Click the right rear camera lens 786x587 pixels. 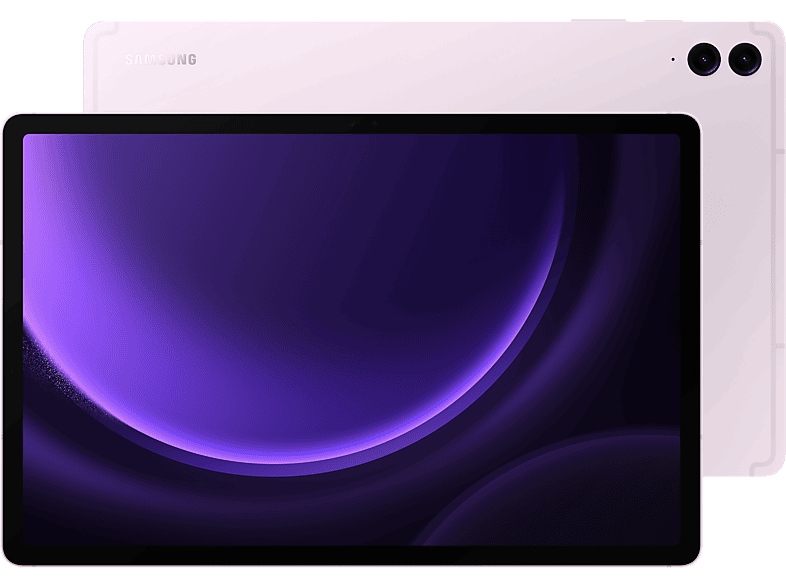[745, 59]
